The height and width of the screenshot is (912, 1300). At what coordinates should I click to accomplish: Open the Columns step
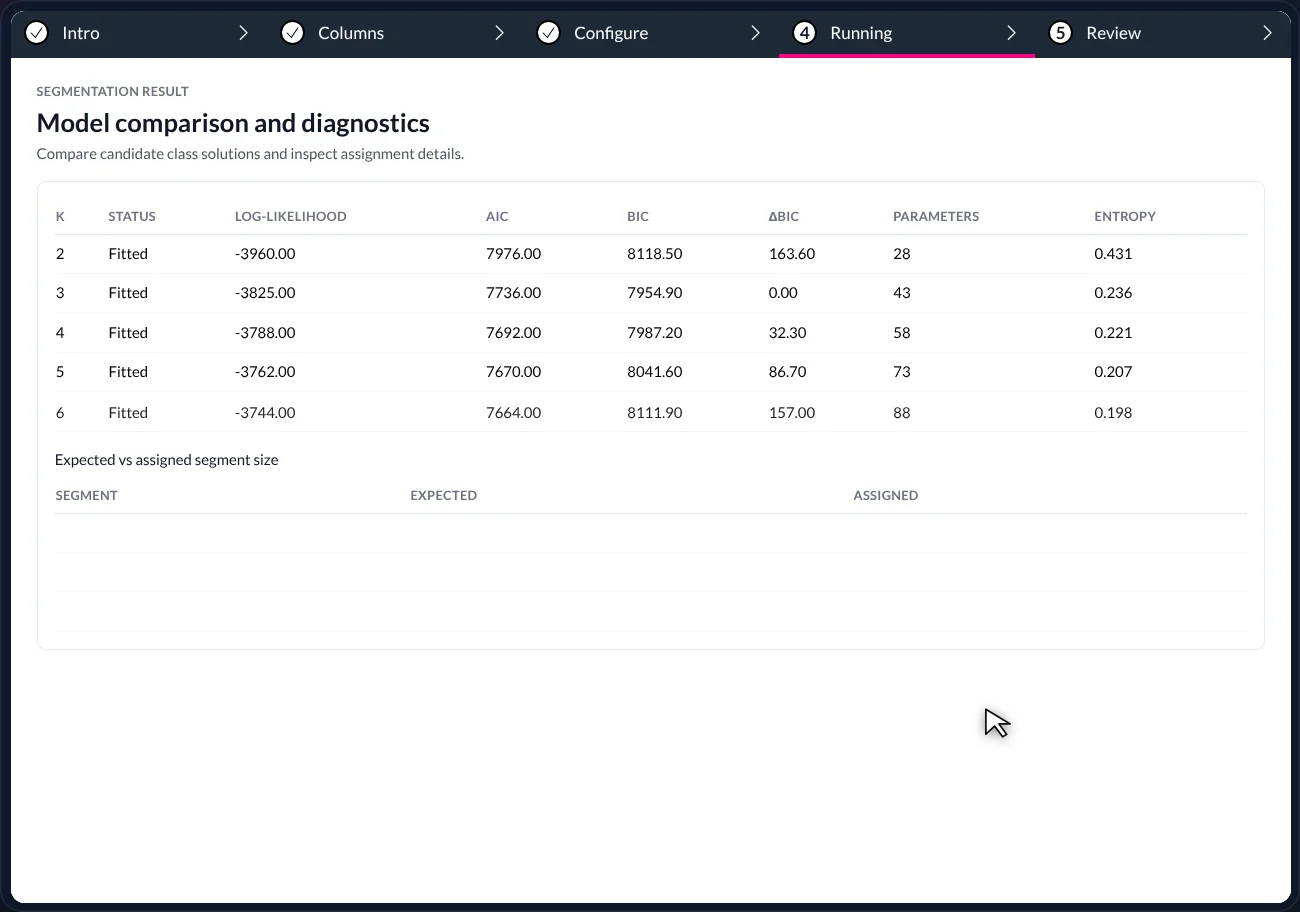point(351,33)
